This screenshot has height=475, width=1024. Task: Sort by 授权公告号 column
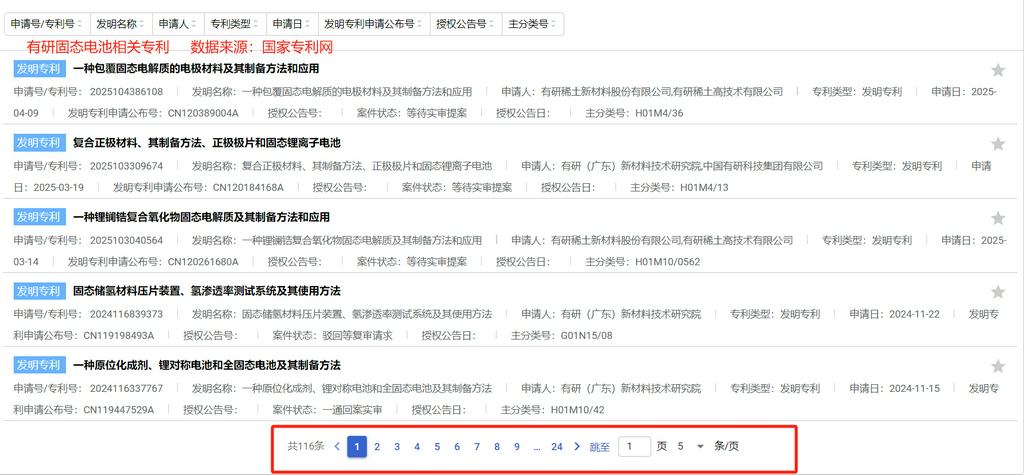(x=466, y=24)
